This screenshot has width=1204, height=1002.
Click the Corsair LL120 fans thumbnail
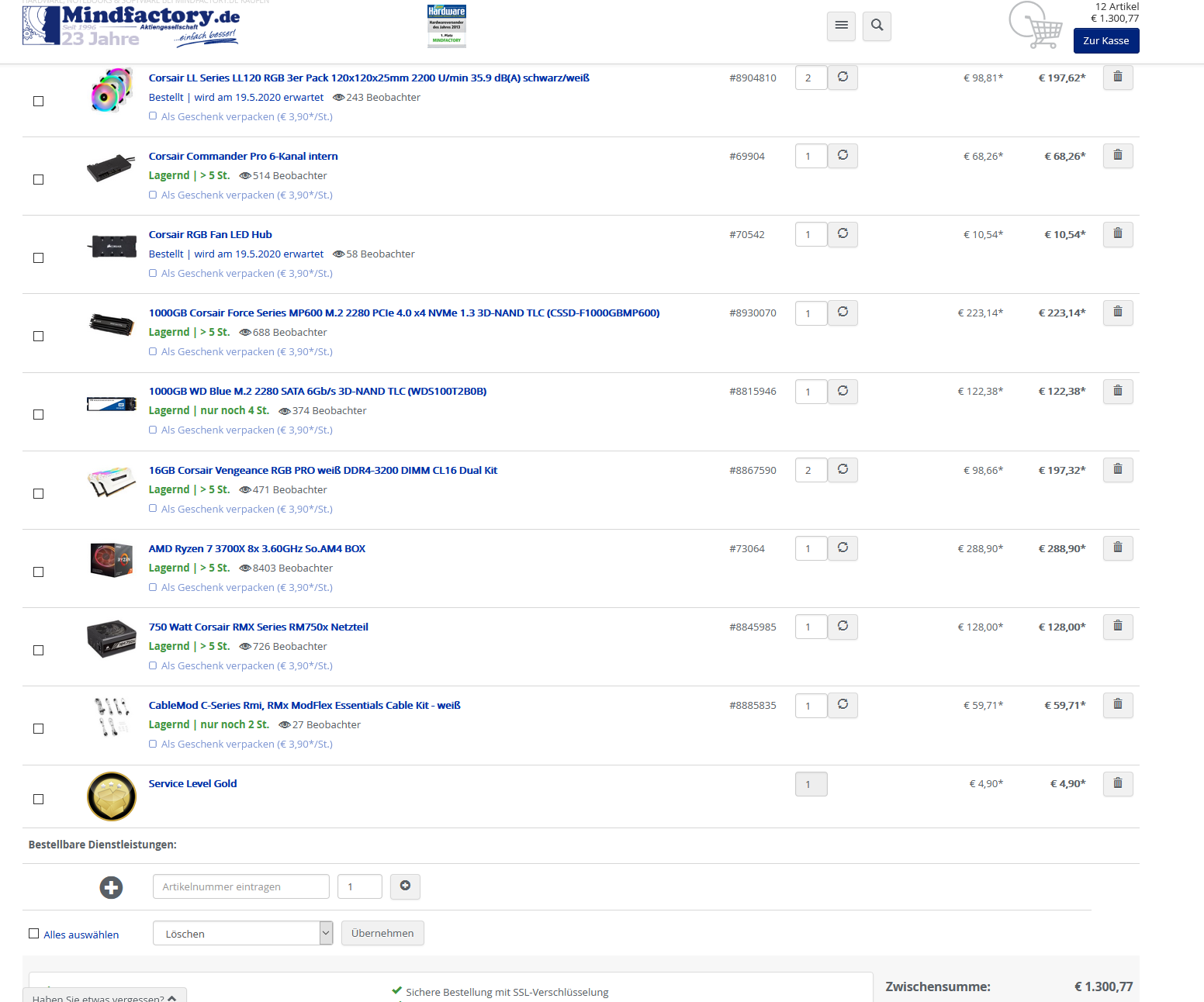pyautogui.click(x=112, y=89)
